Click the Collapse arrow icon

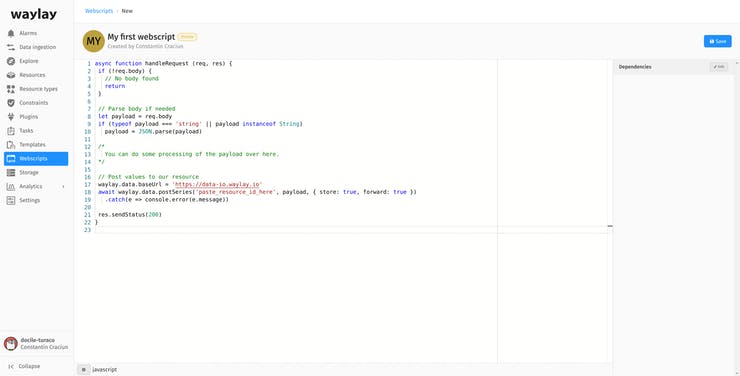11,367
